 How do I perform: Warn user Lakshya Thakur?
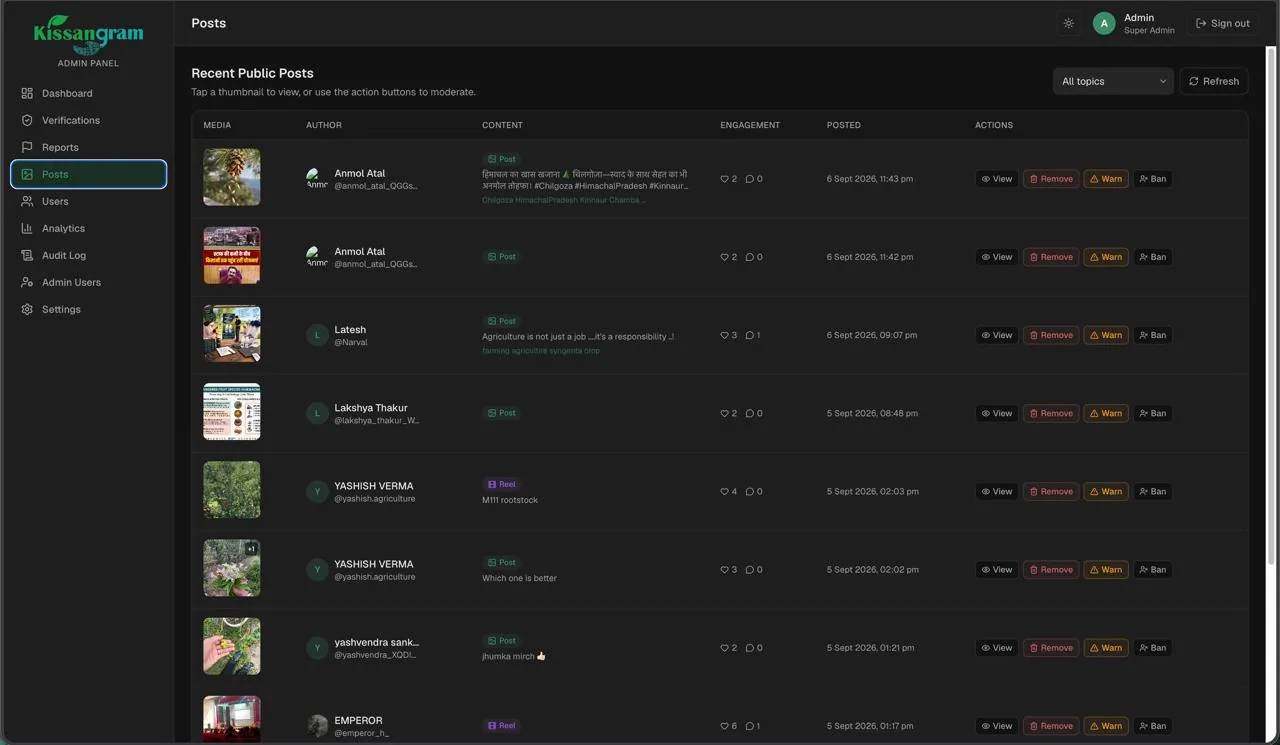coord(1106,413)
